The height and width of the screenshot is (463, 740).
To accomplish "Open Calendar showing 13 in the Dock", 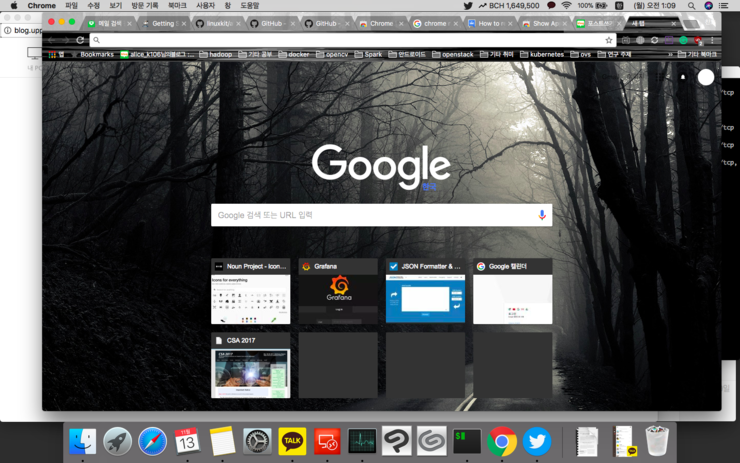I will tap(187, 441).
